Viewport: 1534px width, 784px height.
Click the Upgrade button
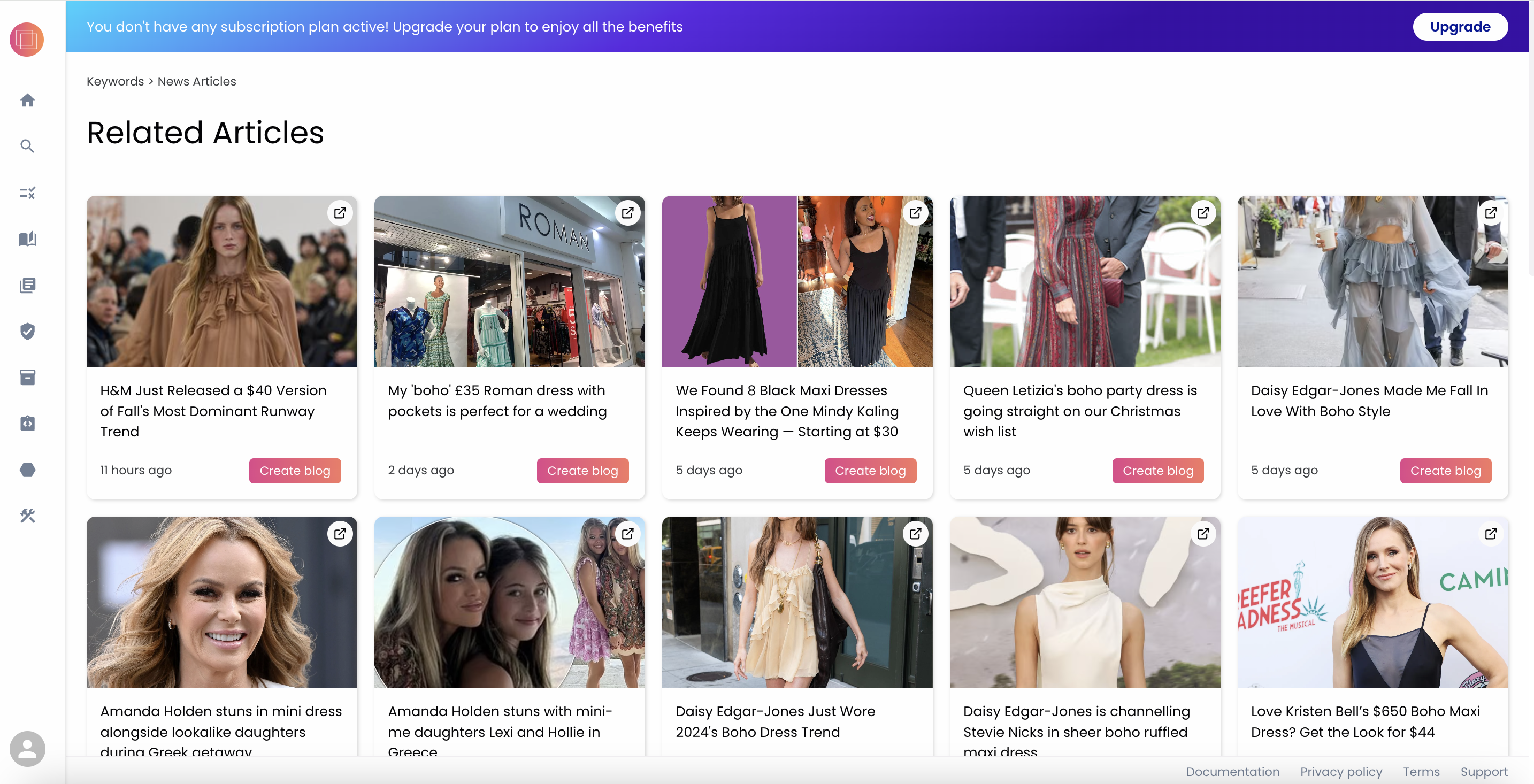point(1460,27)
